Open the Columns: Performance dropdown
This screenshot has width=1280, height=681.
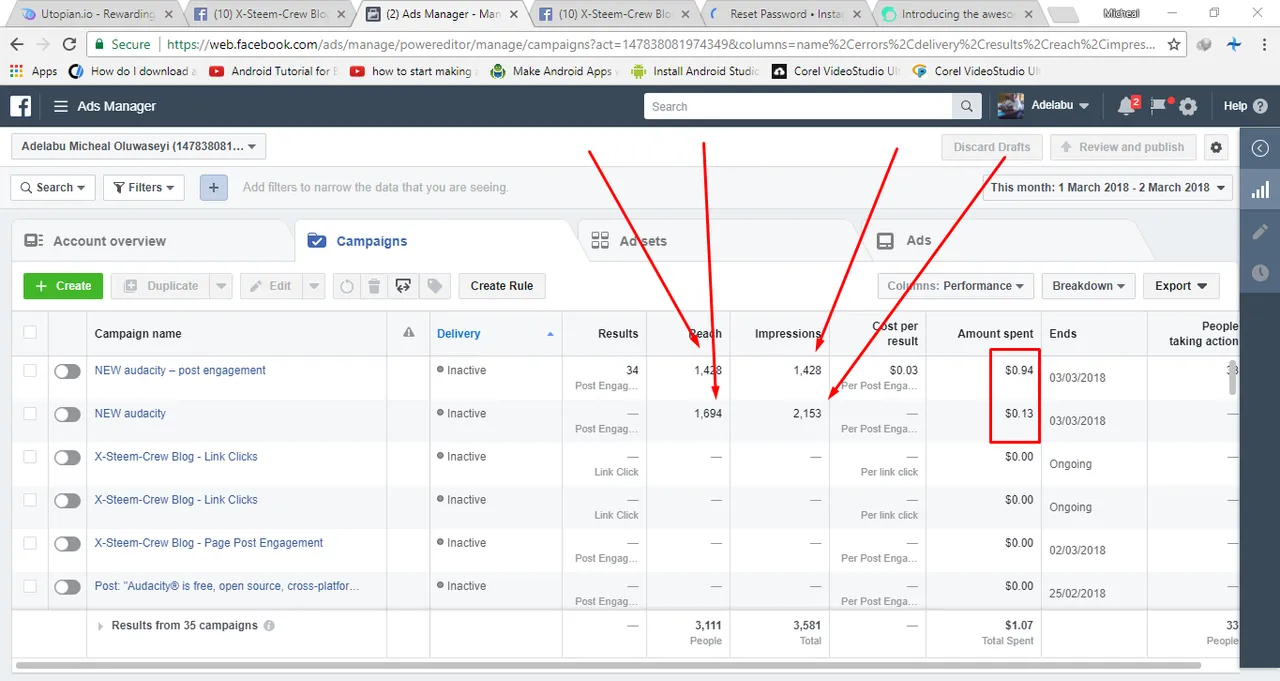955,286
